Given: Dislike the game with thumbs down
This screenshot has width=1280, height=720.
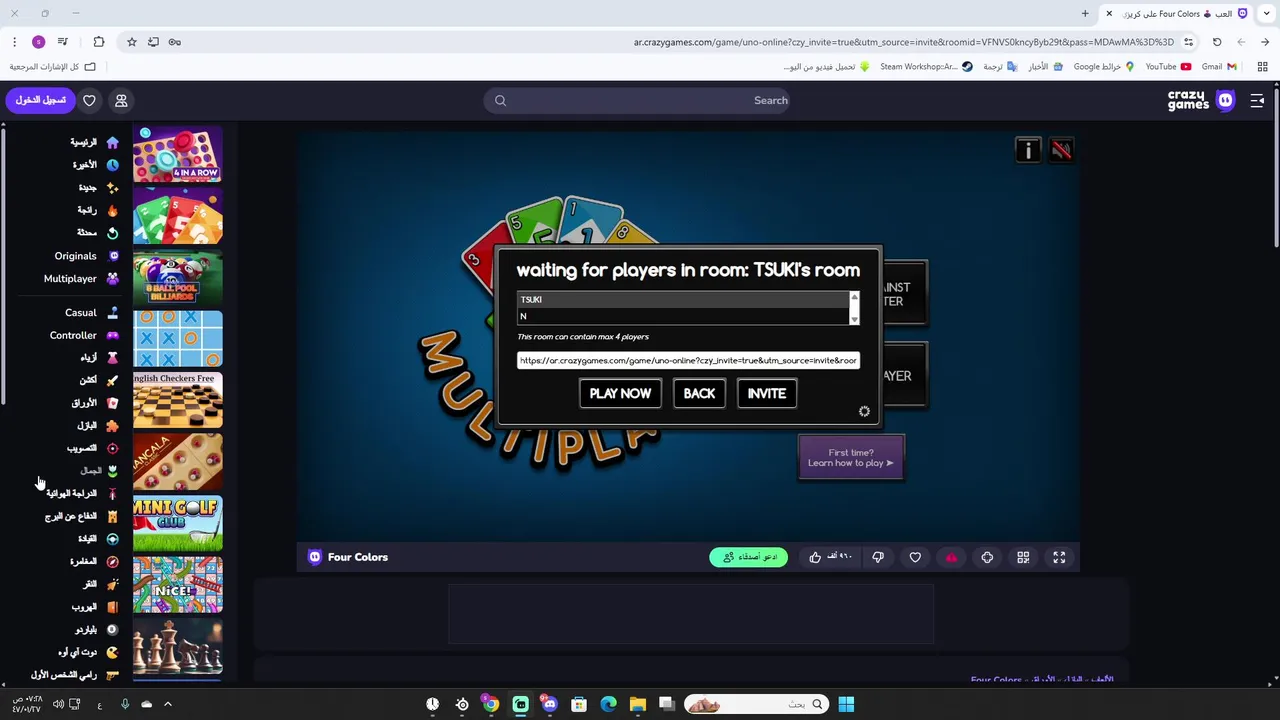Looking at the screenshot, I should click(878, 557).
